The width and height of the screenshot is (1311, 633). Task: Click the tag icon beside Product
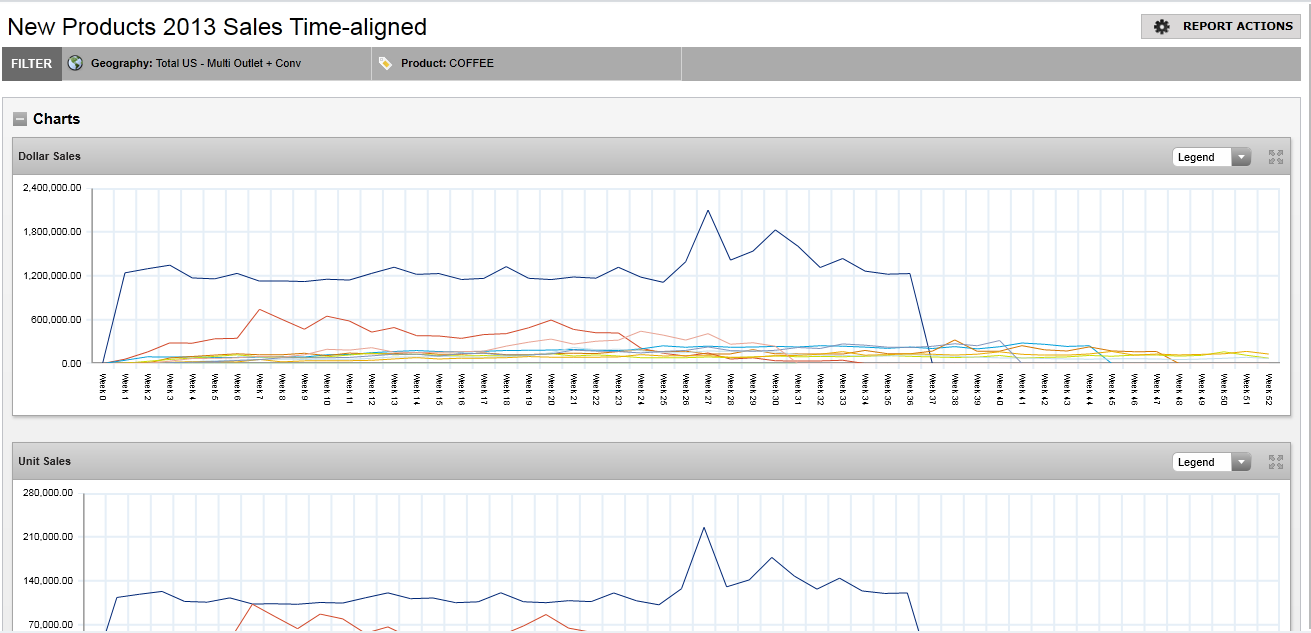(x=385, y=63)
